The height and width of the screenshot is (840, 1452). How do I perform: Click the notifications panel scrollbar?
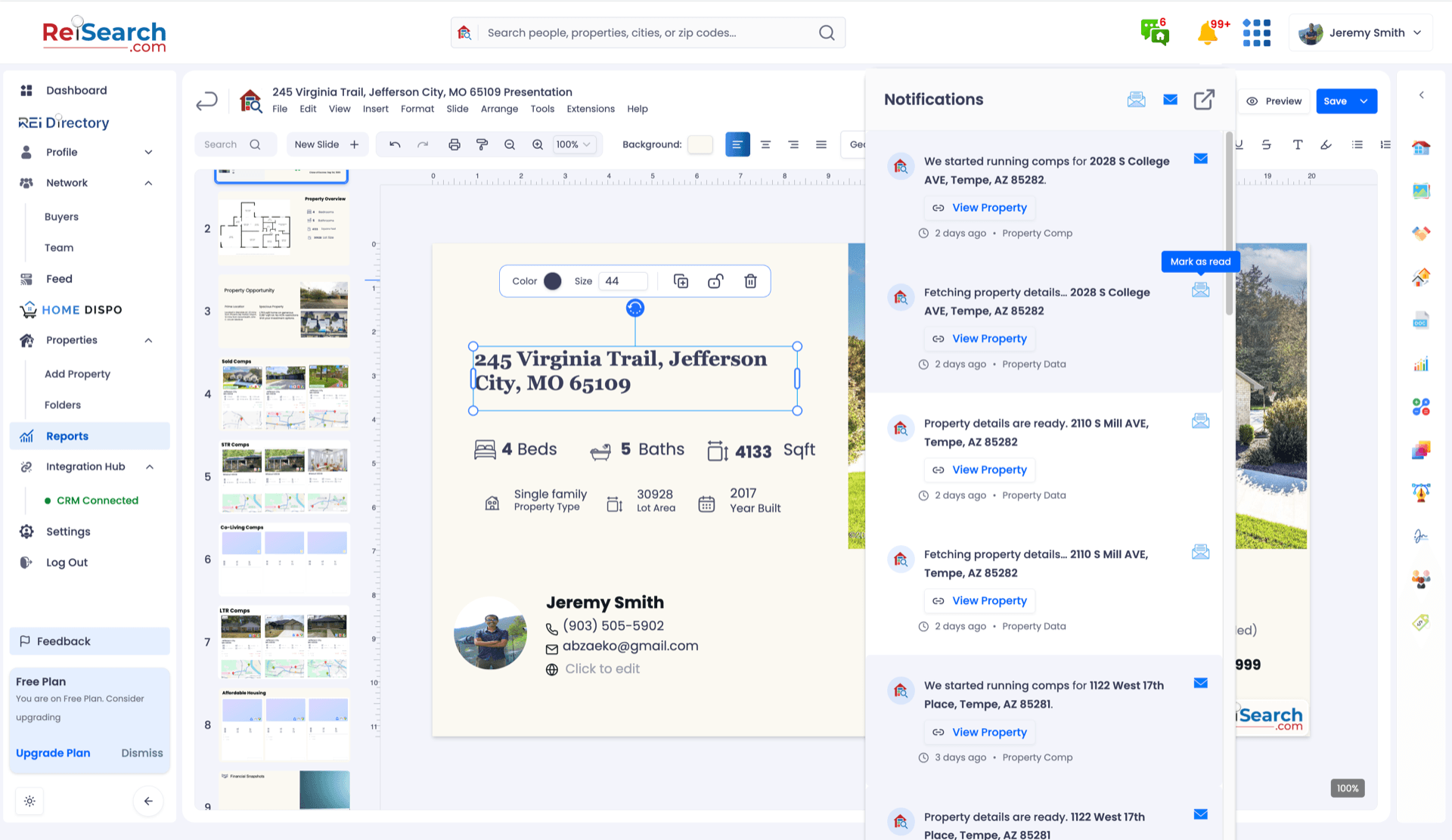[x=1229, y=224]
